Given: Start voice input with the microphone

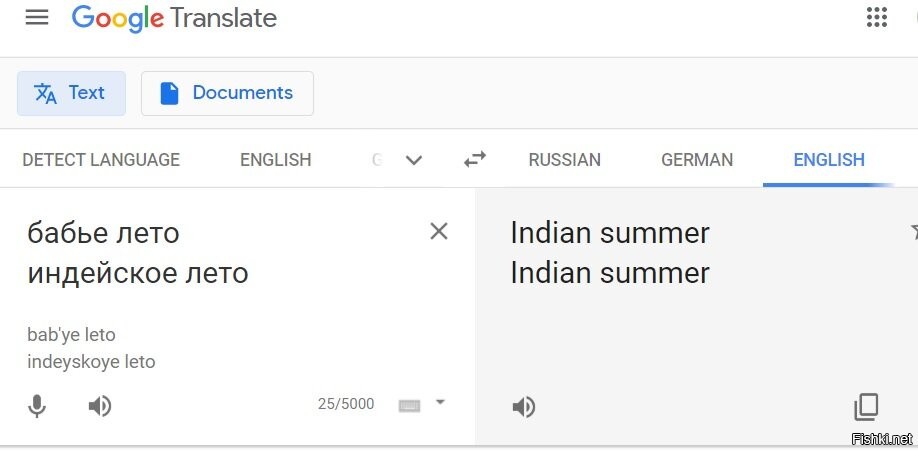Looking at the screenshot, I should tap(37, 406).
